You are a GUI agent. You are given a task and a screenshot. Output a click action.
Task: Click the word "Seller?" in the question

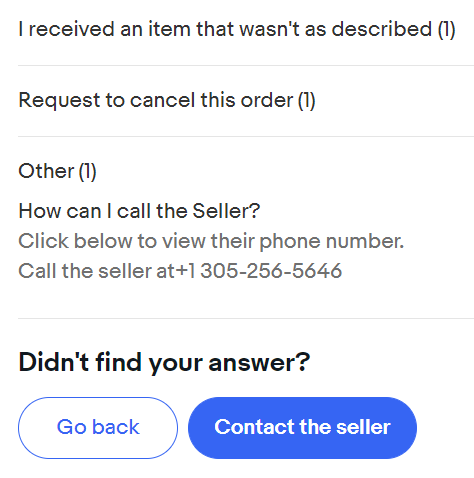[x=226, y=211]
